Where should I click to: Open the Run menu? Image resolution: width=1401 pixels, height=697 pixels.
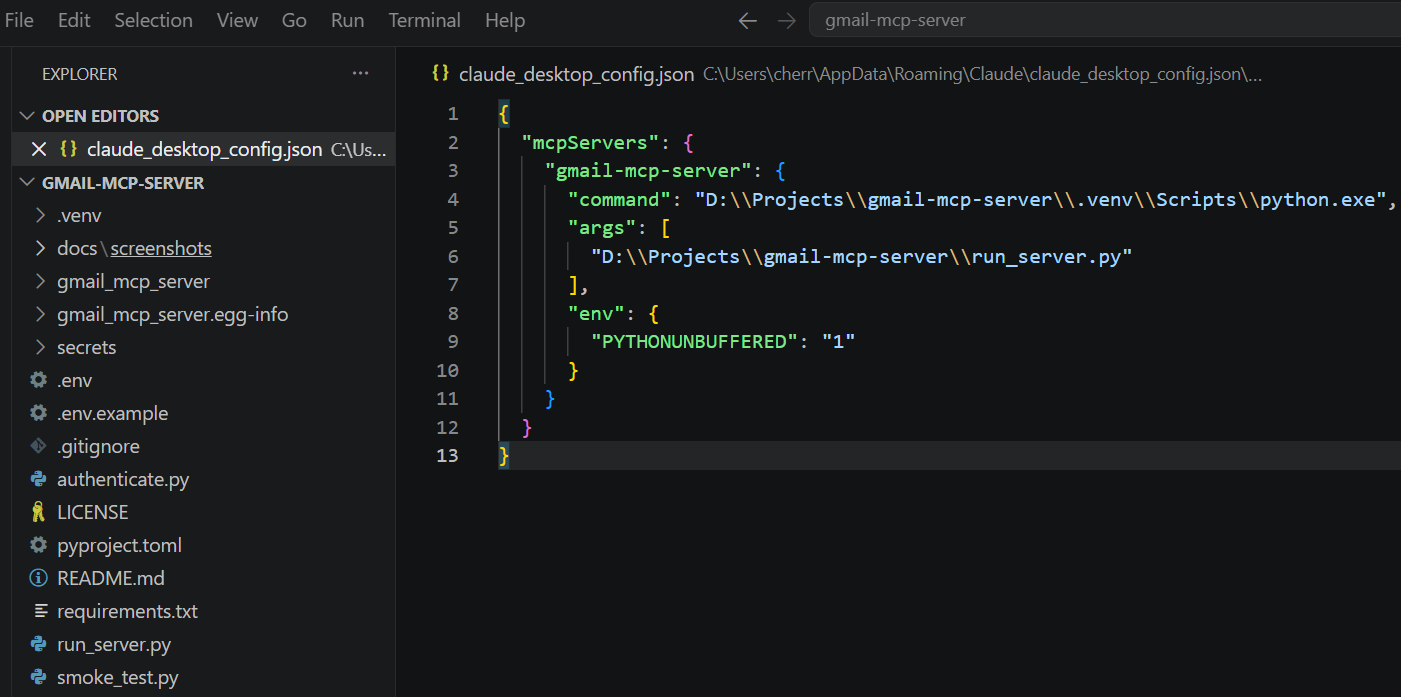pos(347,20)
